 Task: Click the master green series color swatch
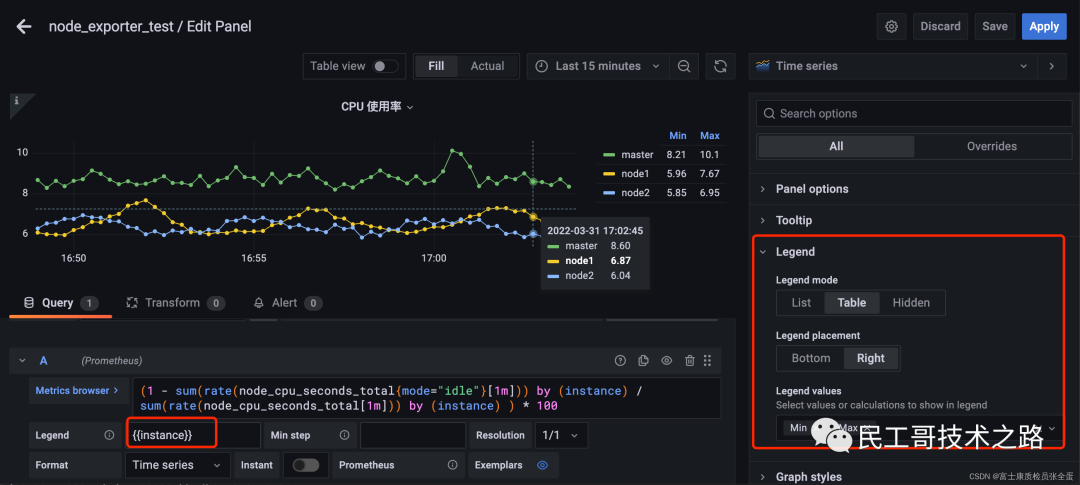pyautogui.click(x=608, y=155)
